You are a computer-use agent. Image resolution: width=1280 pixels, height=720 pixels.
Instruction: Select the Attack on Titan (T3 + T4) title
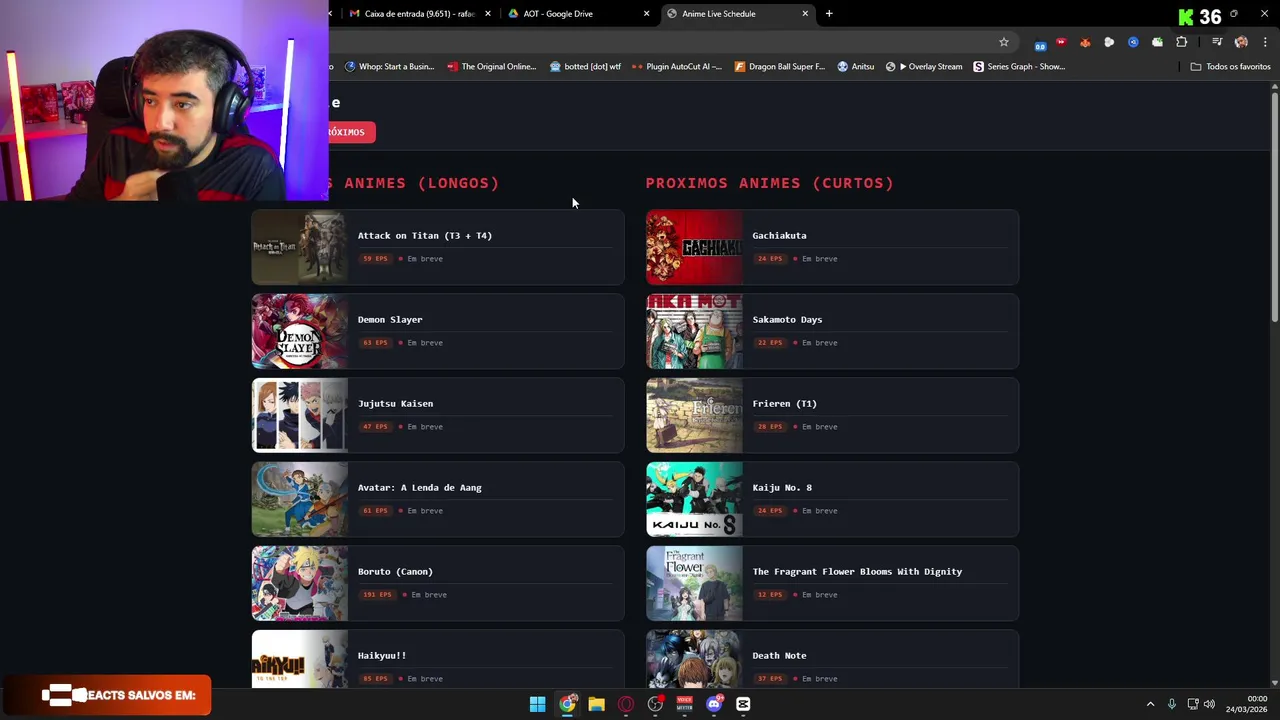425,236
